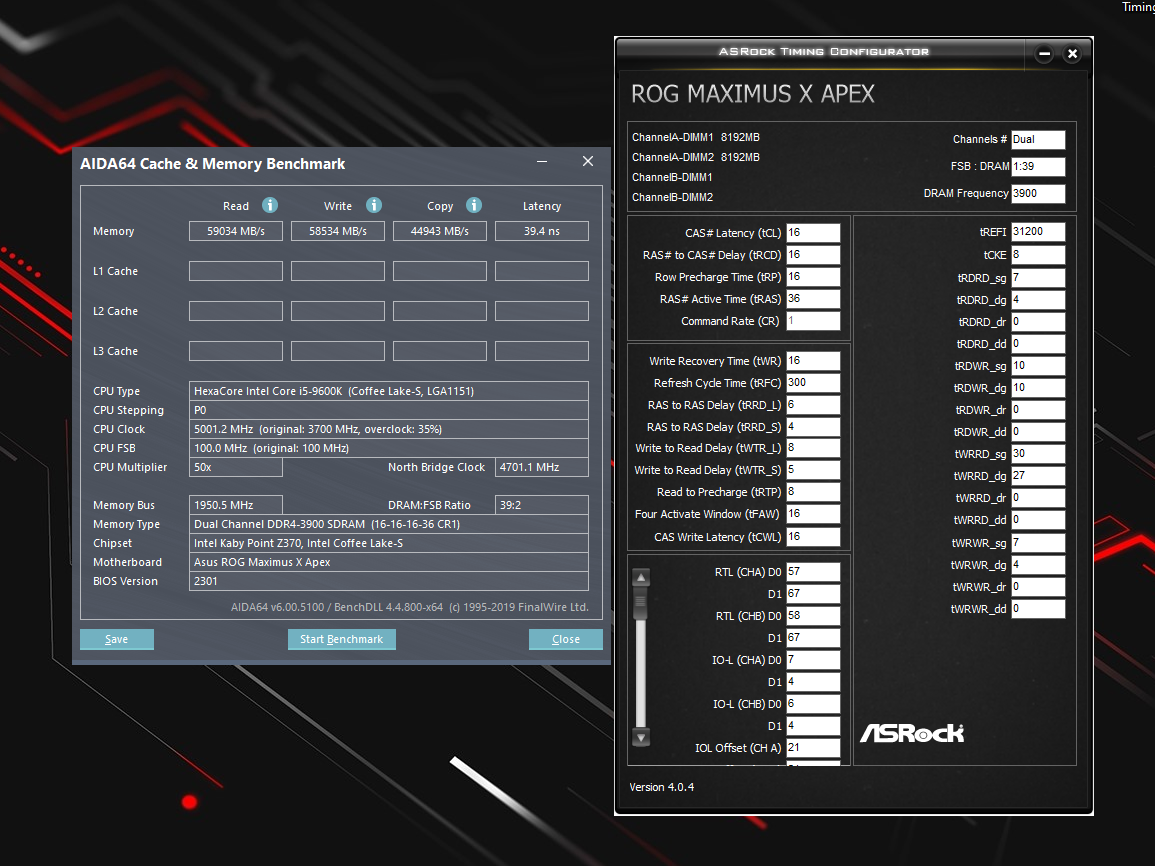
Task: Click the IOL Offset (CH A) 21 field
Action: point(813,747)
